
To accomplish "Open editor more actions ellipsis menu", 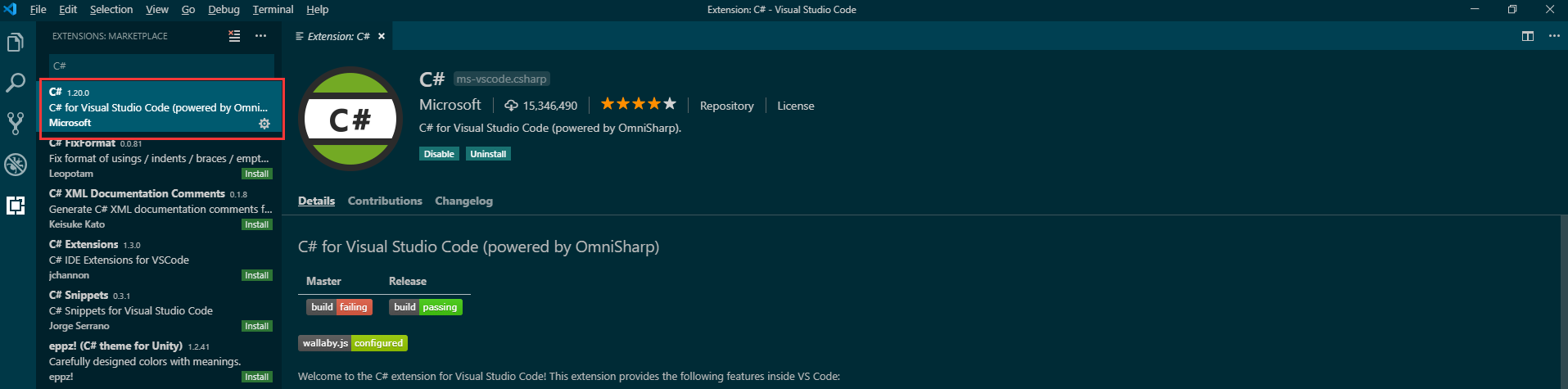I will point(1553,36).
